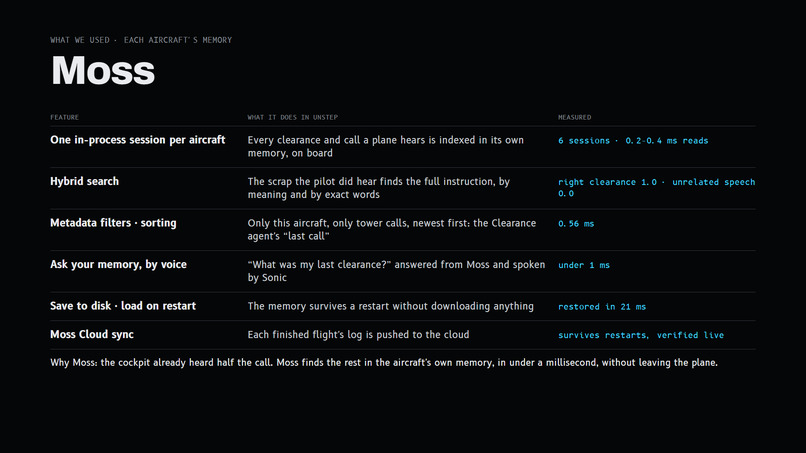Click the 'FEATURE' column header
Image resolution: width=806 pixels, height=453 pixels.
[x=64, y=117]
